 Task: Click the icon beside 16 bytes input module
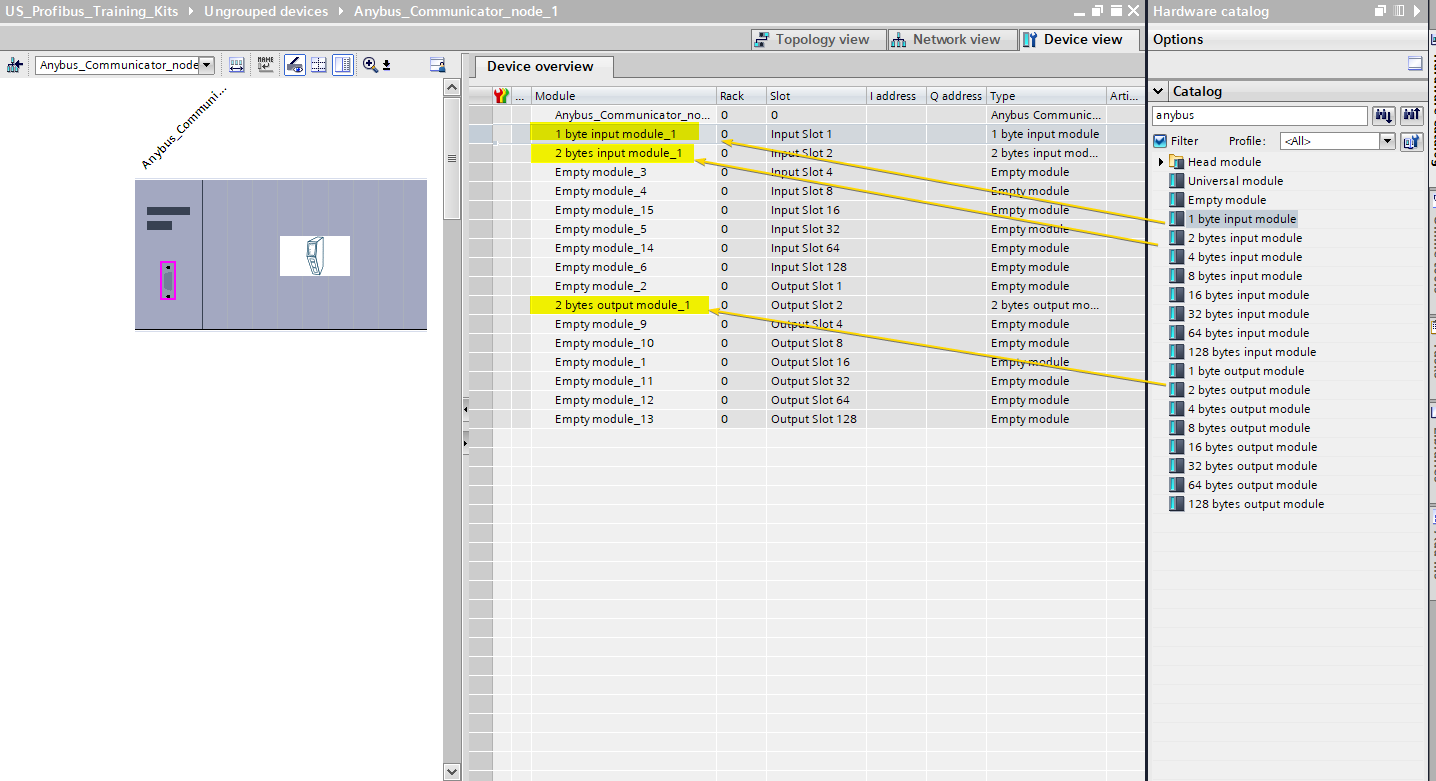(1177, 295)
